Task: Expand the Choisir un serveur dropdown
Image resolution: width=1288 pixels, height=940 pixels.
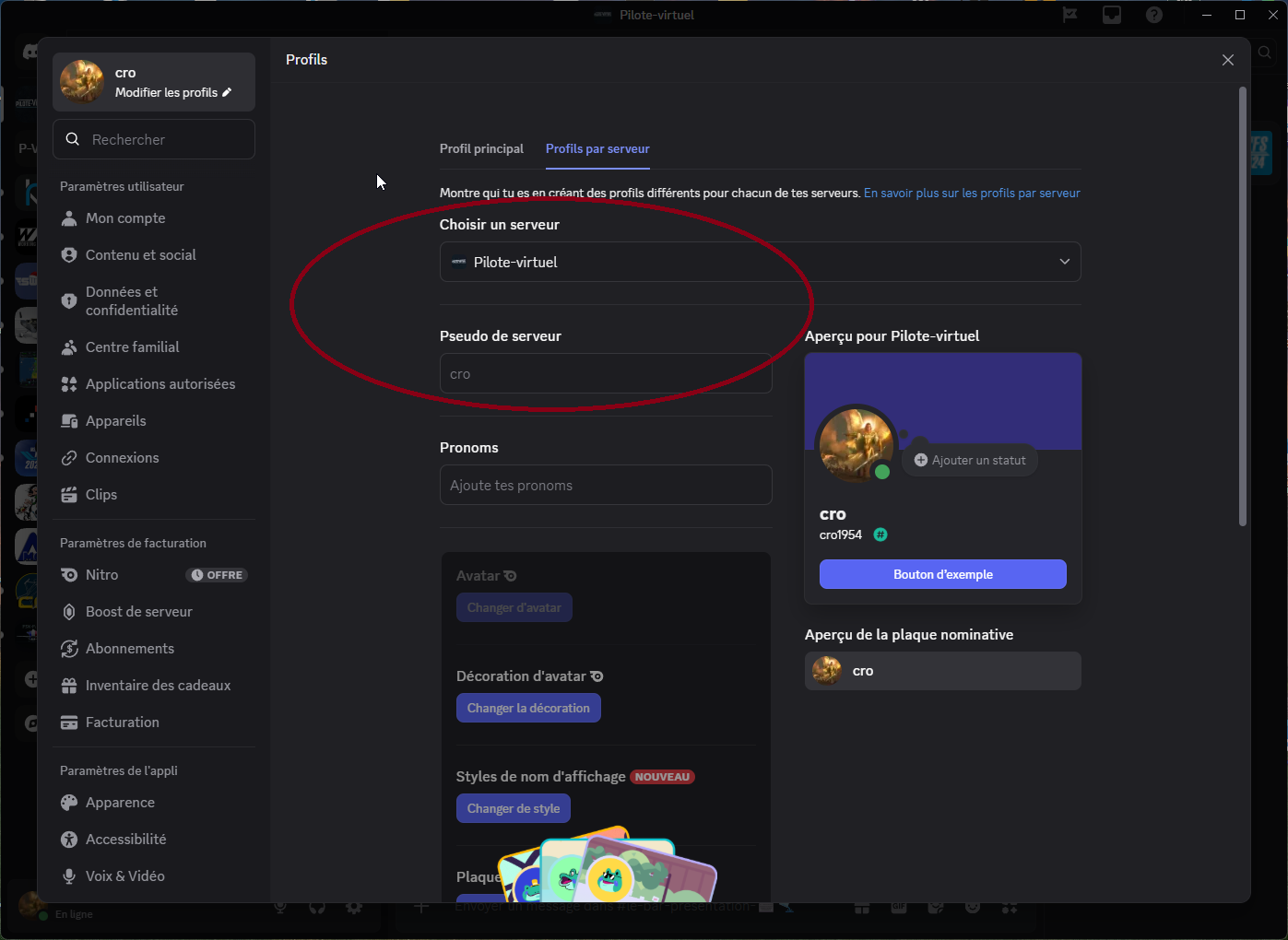Action: pos(759,263)
